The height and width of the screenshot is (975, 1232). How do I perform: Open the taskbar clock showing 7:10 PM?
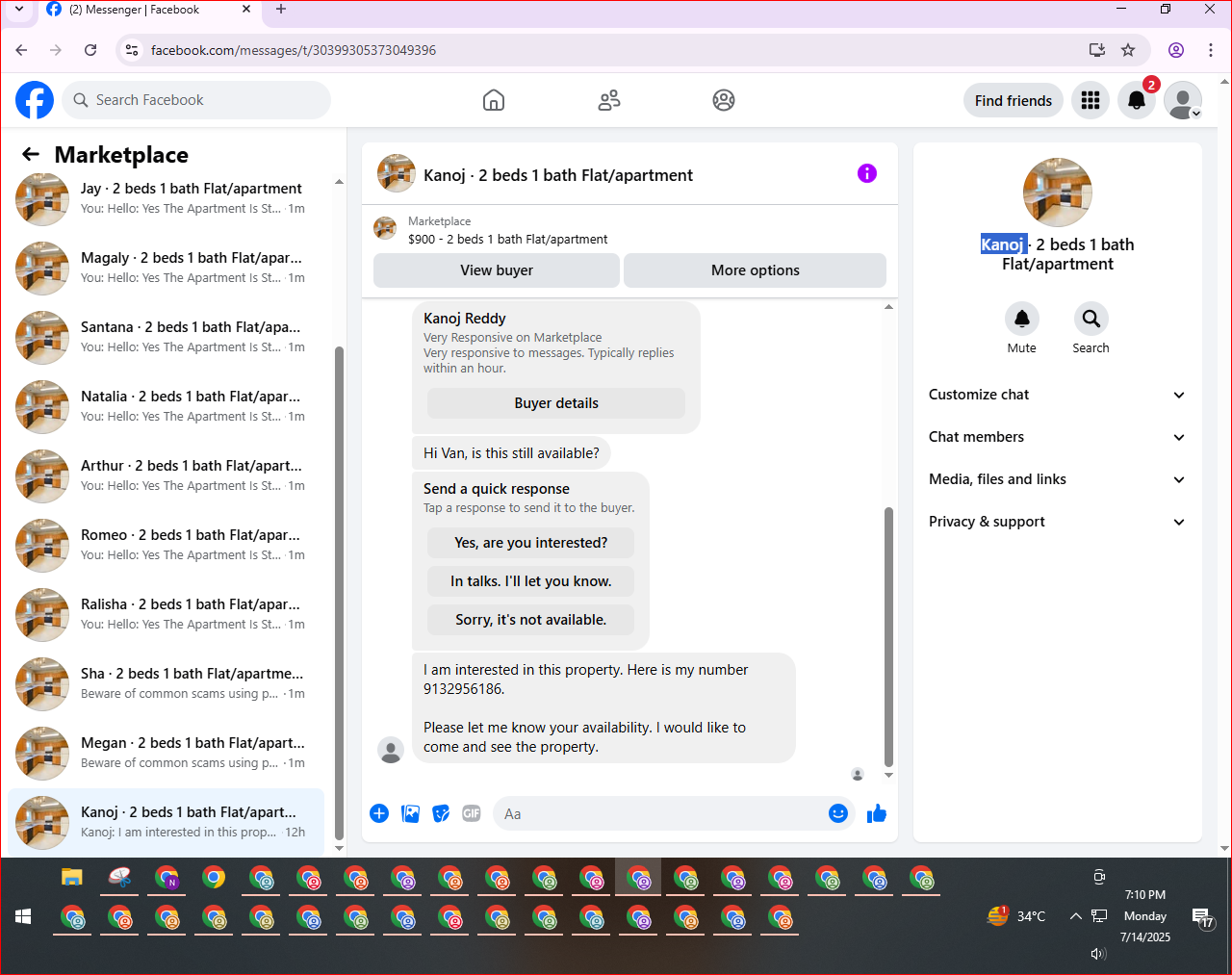[1145, 915]
